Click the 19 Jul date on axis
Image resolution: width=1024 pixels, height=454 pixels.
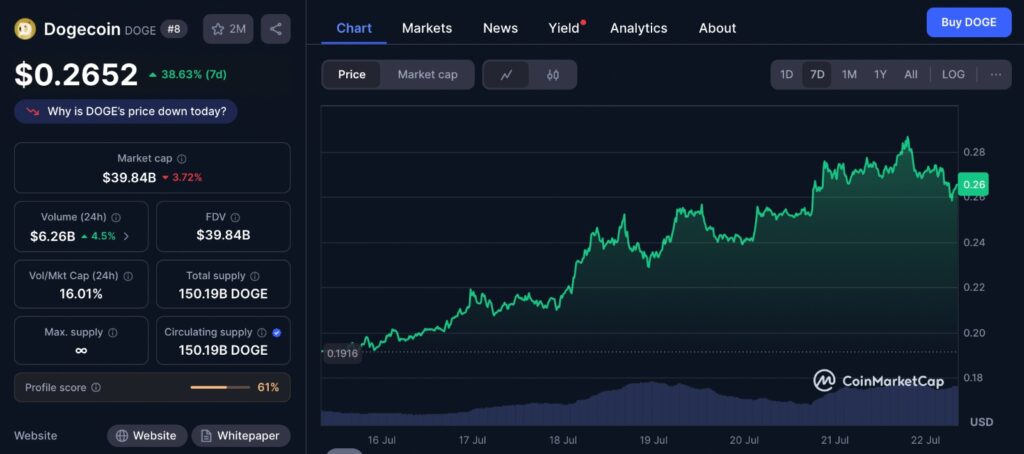tap(654, 440)
